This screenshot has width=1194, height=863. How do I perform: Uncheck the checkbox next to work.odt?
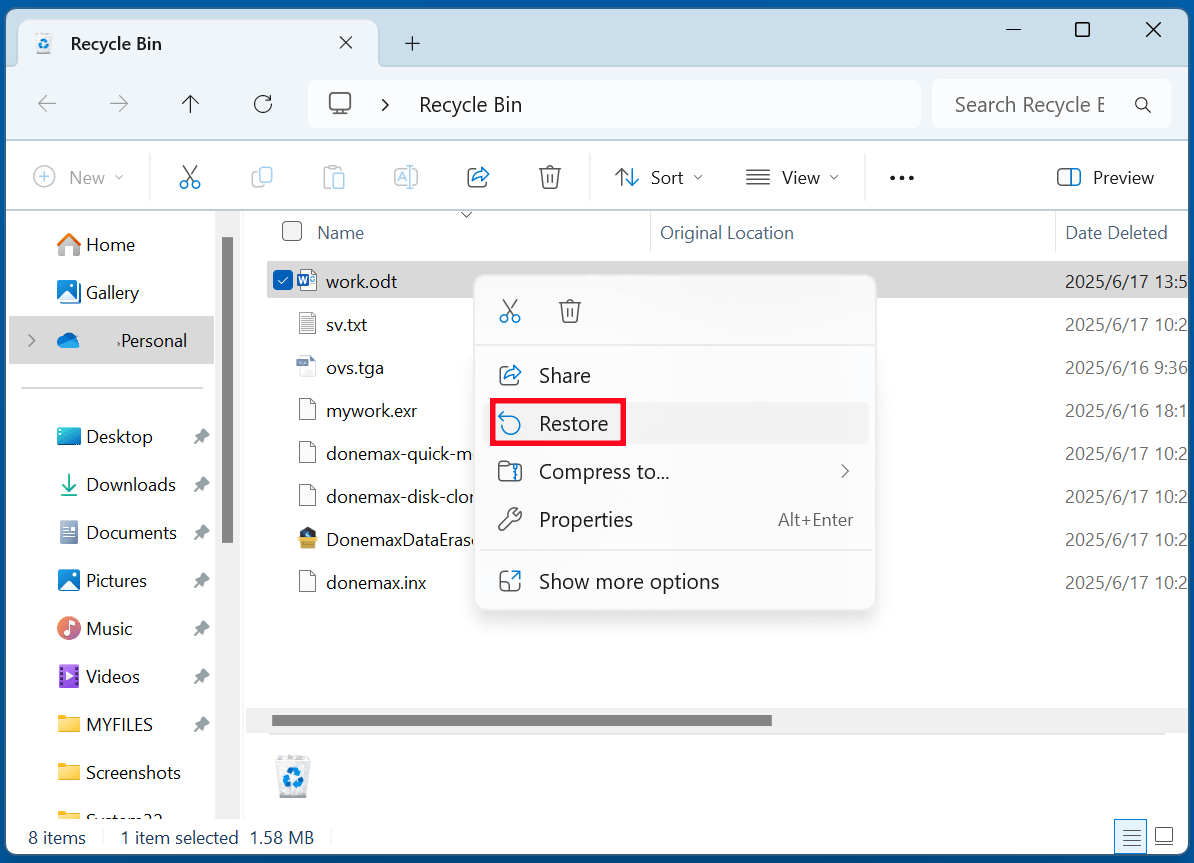click(282, 280)
